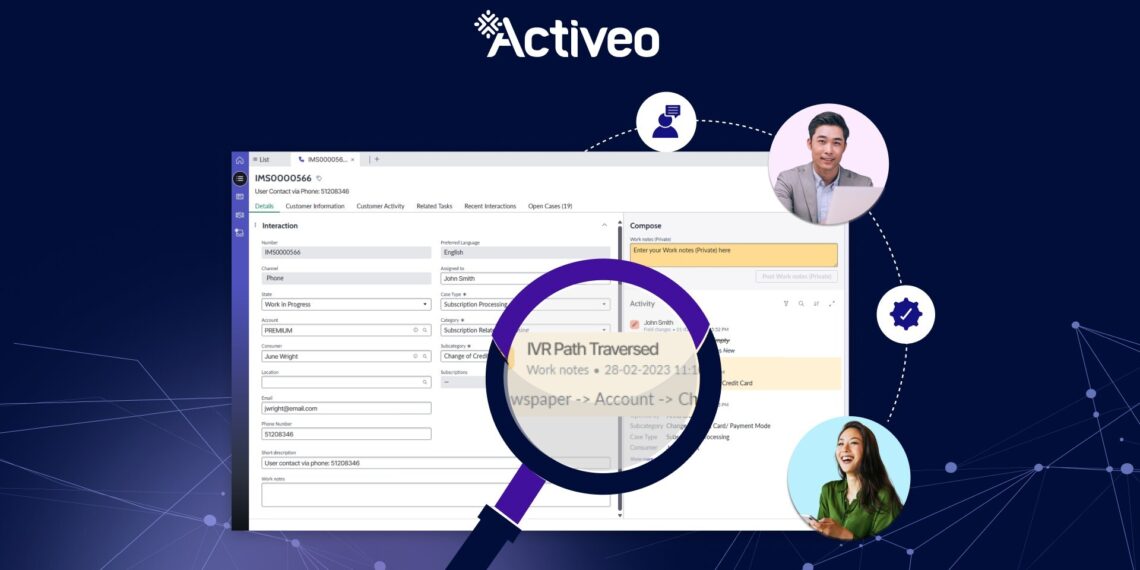Viewport: 1140px width, 570px height.
Task: Collapse the Interaction section chevron
Action: click(604, 225)
